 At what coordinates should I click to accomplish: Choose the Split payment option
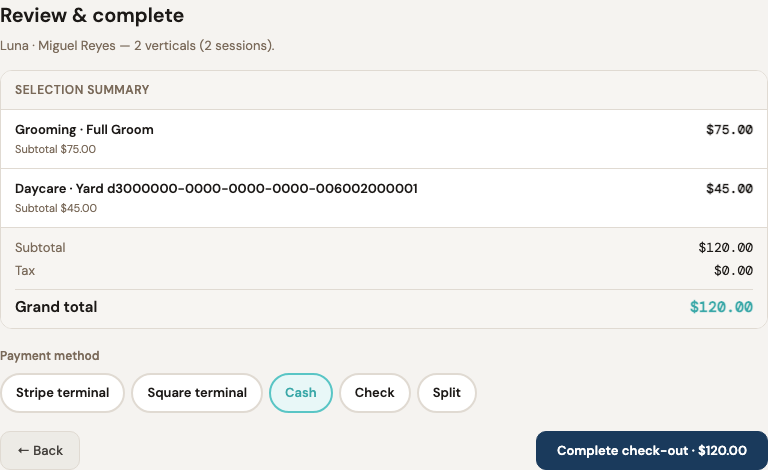[x=447, y=393]
